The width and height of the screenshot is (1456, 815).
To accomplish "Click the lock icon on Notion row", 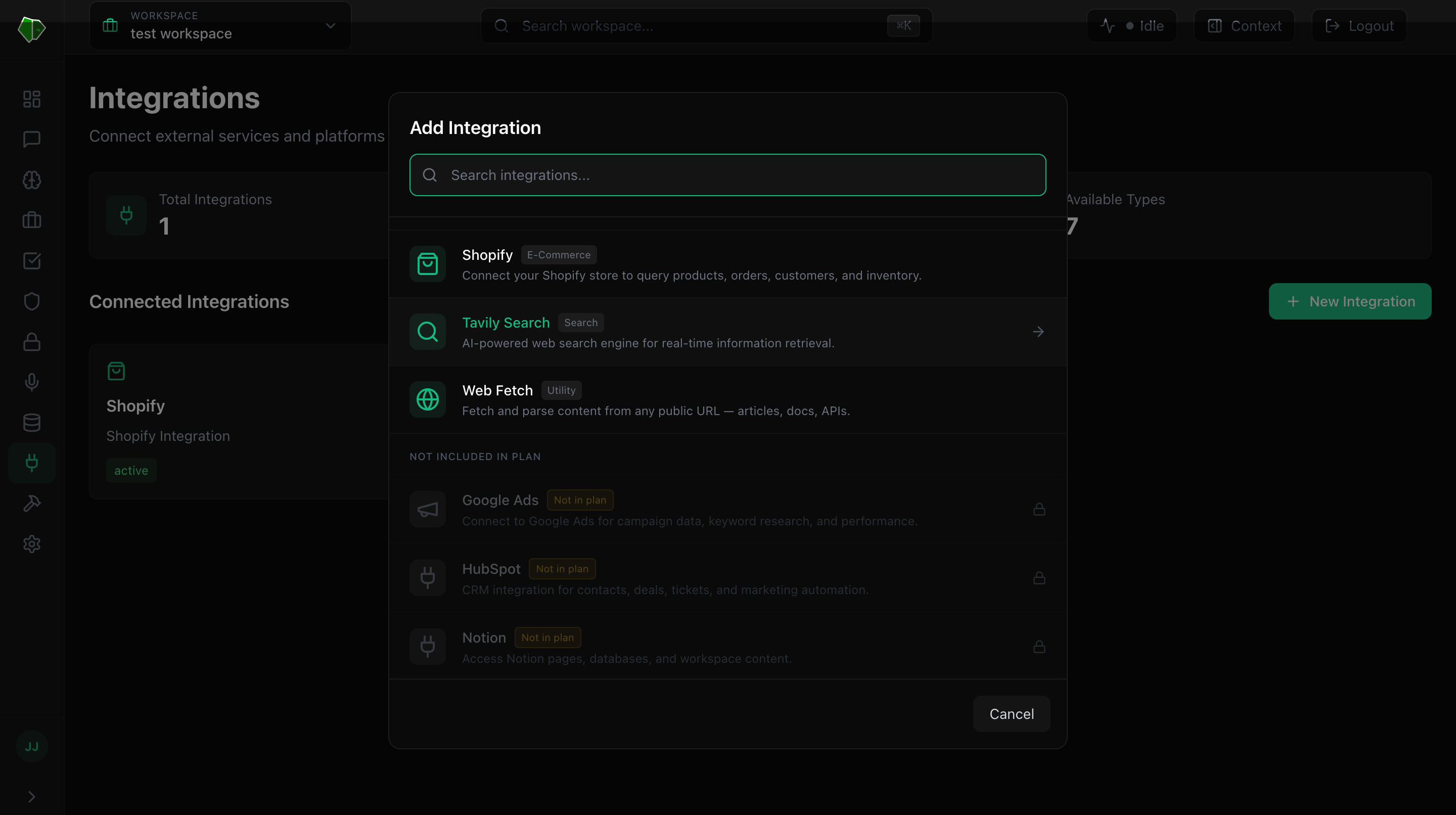I will (x=1039, y=647).
